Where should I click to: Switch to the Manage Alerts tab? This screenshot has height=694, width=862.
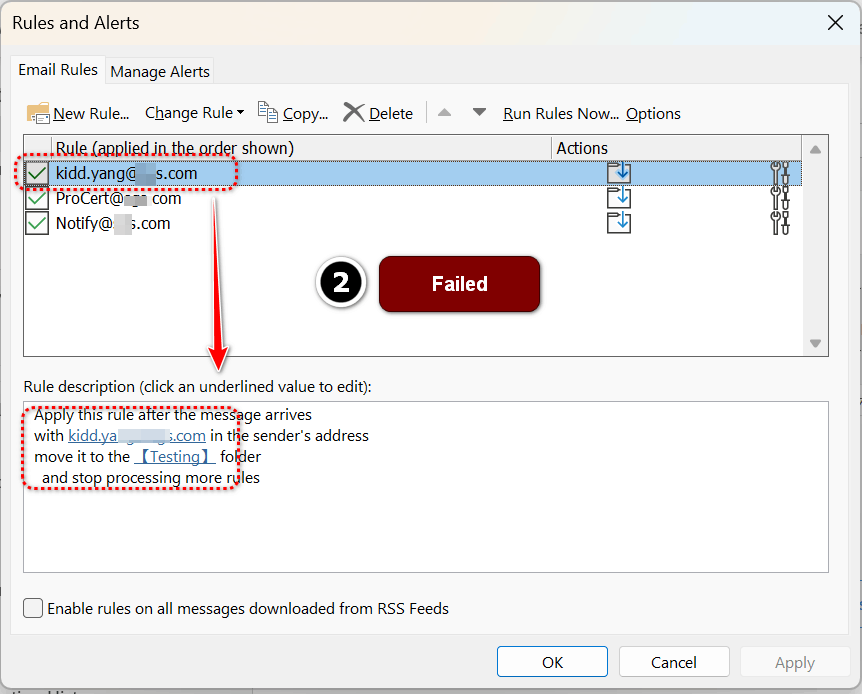point(159,71)
